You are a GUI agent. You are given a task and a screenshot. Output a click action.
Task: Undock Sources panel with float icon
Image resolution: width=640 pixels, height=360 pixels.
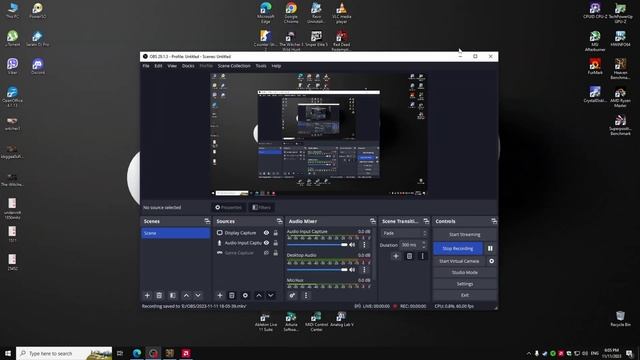(x=279, y=221)
